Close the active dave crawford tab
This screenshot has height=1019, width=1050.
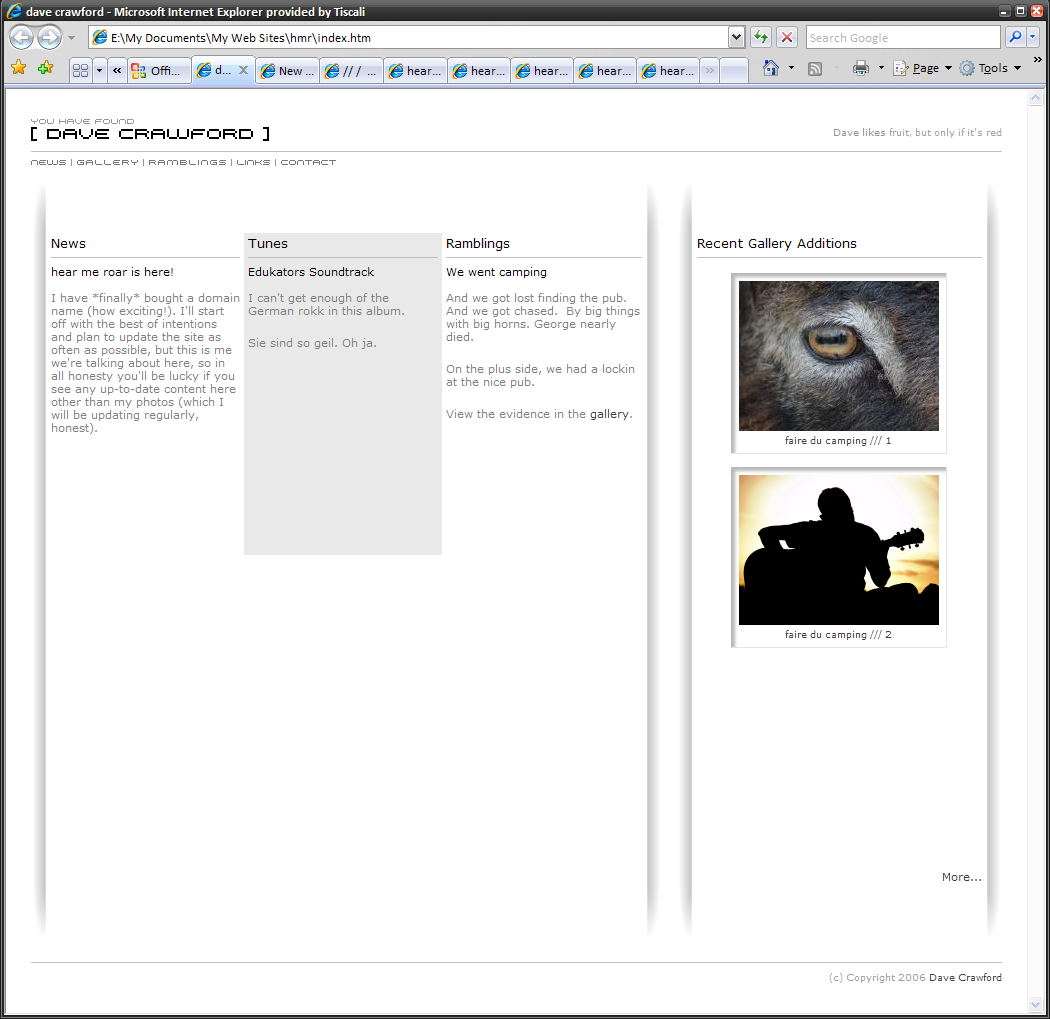[244, 70]
